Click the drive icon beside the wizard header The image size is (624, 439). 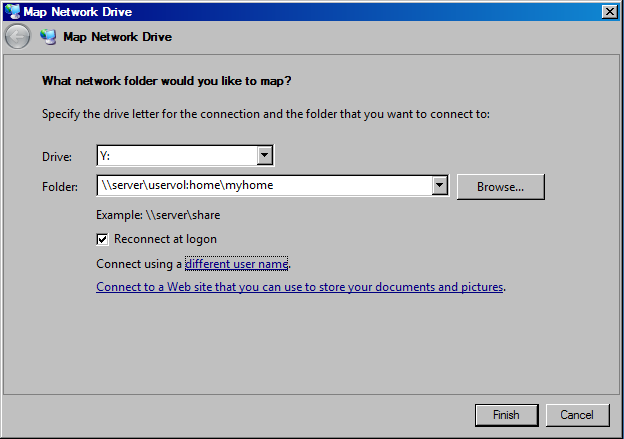tap(47, 37)
